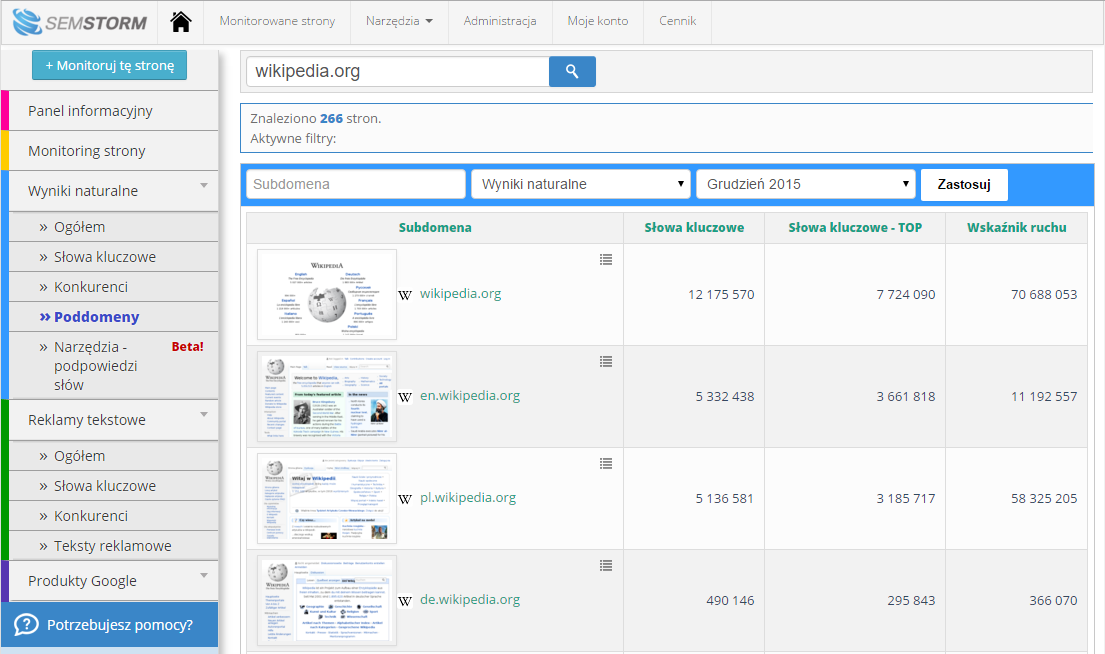Click the 266 results count

pos(331,118)
